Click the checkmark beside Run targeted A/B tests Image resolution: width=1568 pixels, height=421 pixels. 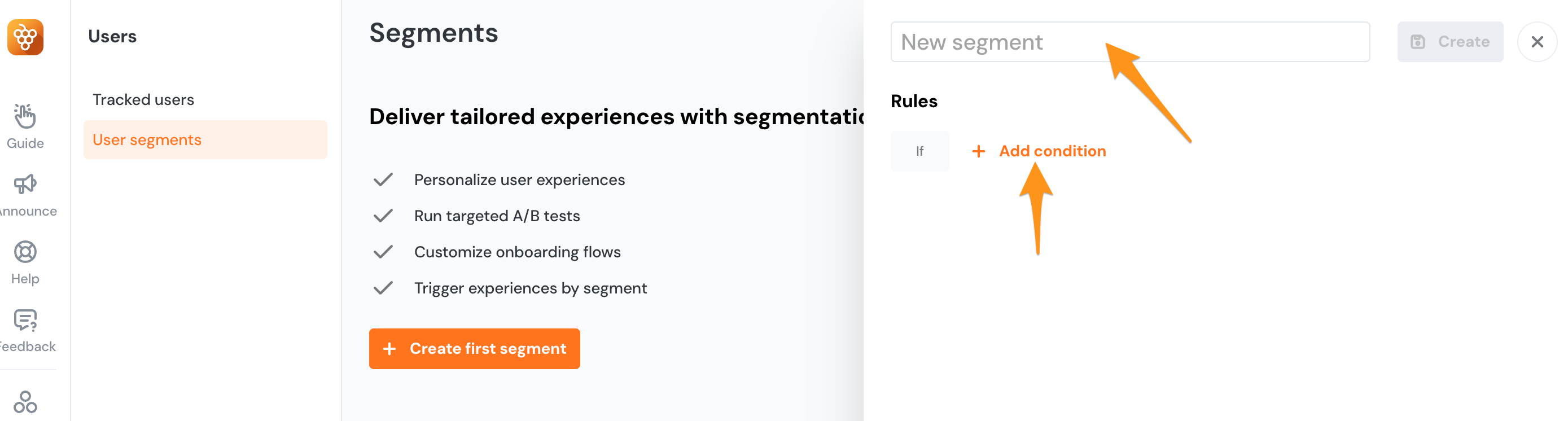383,216
